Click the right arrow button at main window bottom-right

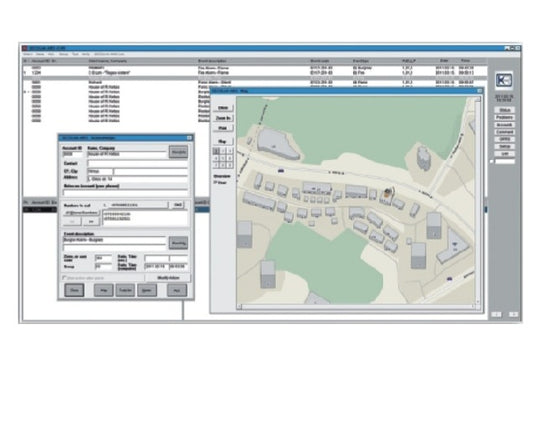[x=513, y=314]
